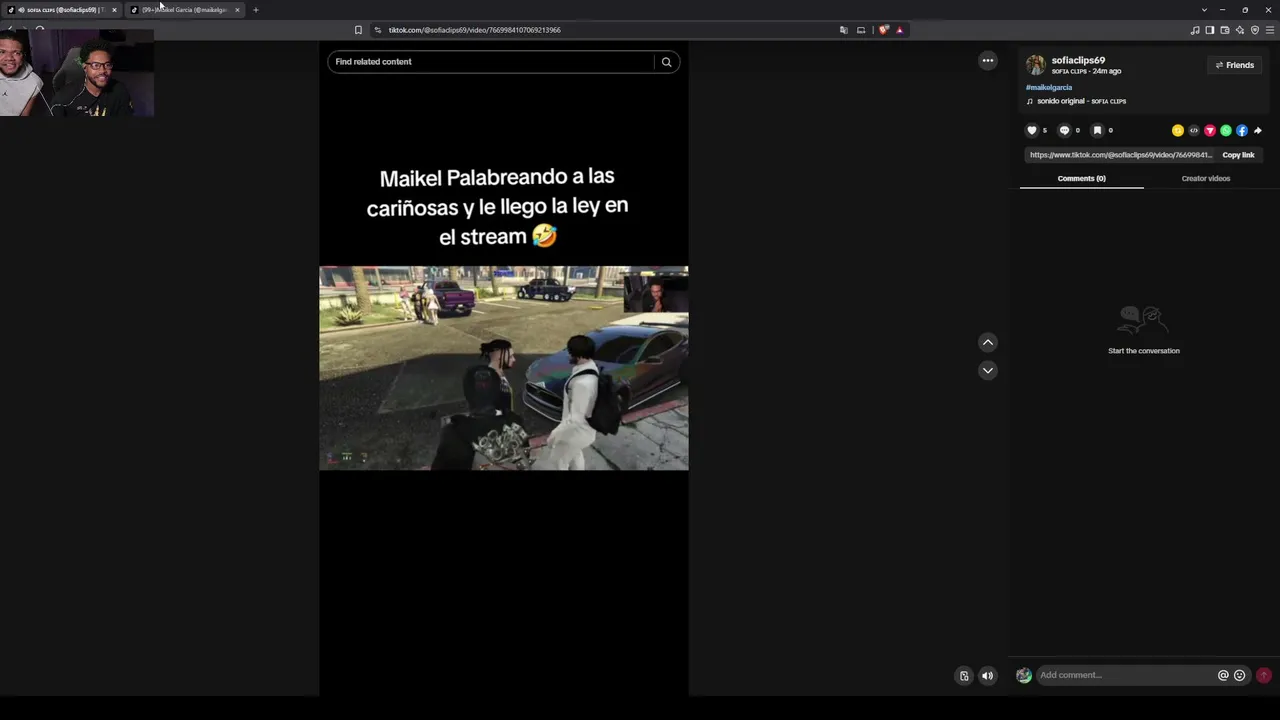Open Brave Leo AI sparkle icon

1240,30
